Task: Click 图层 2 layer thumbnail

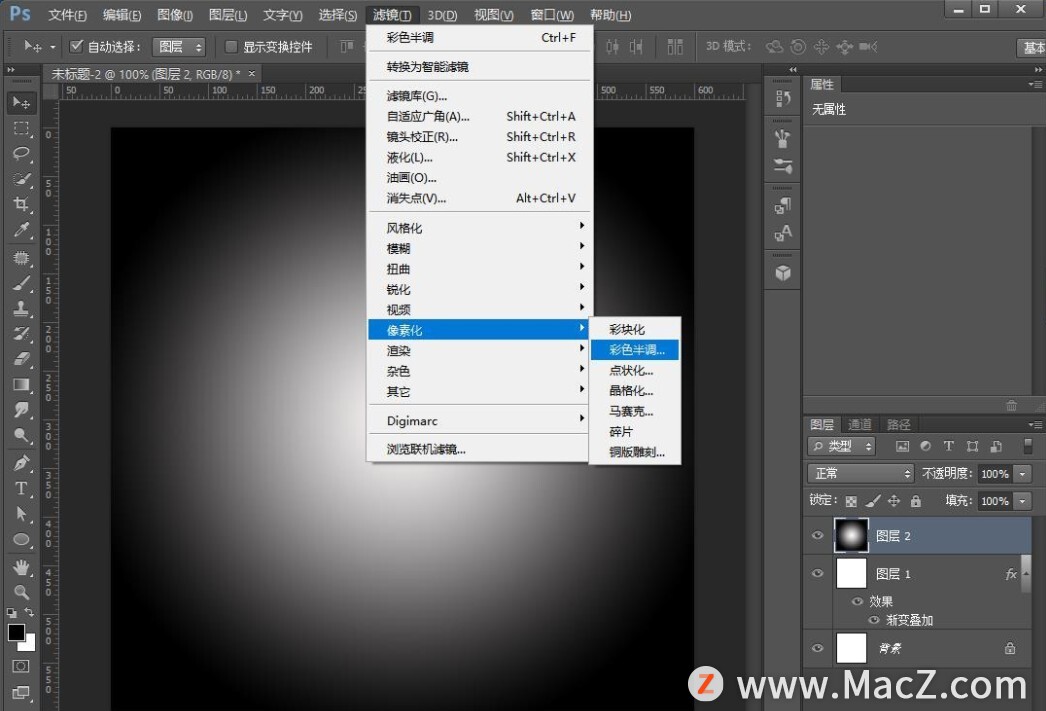Action: pyautogui.click(x=851, y=536)
